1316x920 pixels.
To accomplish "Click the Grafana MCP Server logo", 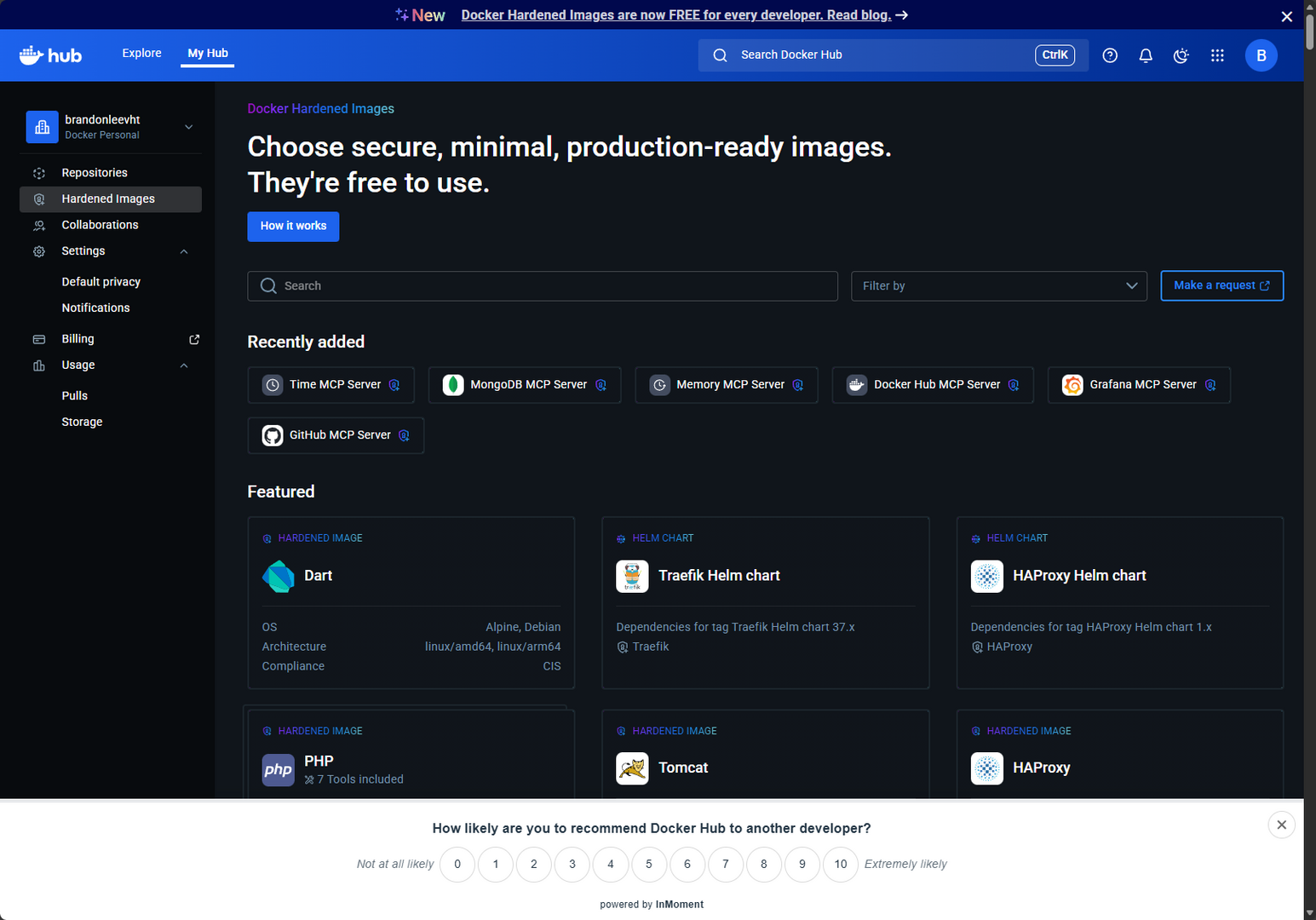I will pyautogui.click(x=1072, y=385).
